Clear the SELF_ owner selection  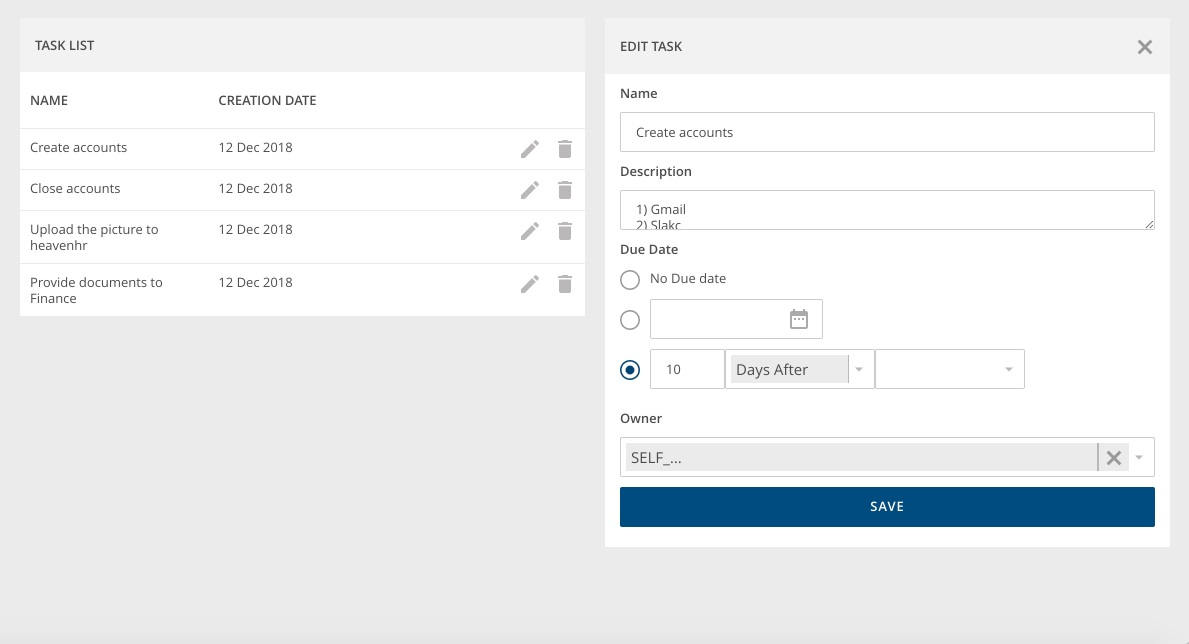click(x=1113, y=457)
